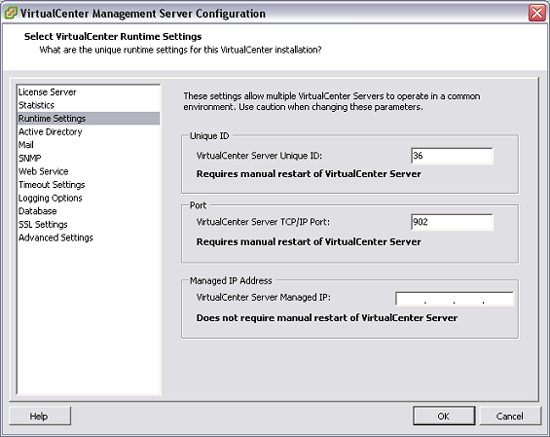Image resolution: width=550 pixels, height=437 pixels.
Task: Open SSL Settings page
Action: (43, 224)
